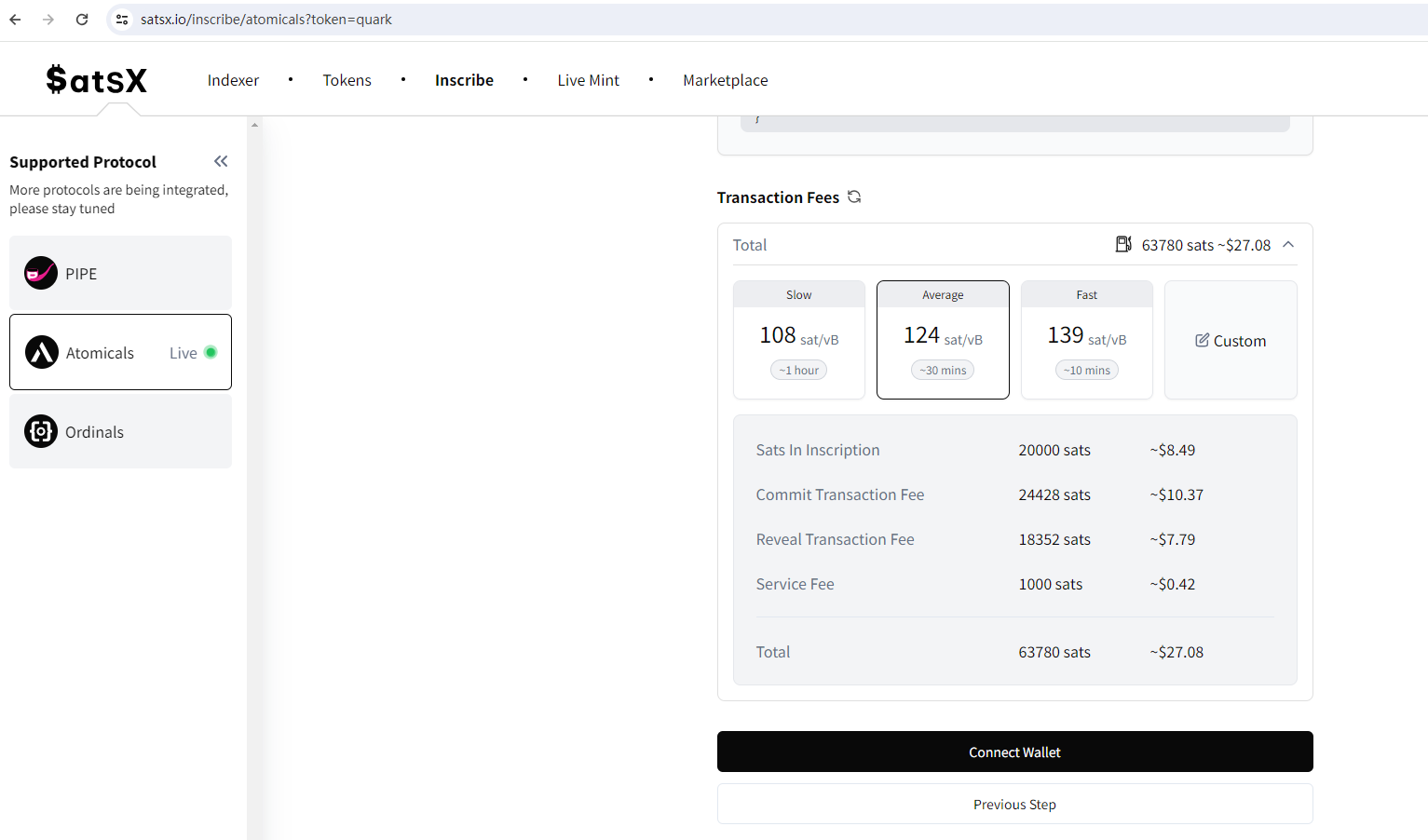Click the PIPE protocol logo icon
This screenshot has height=840, width=1428.
tap(41, 273)
